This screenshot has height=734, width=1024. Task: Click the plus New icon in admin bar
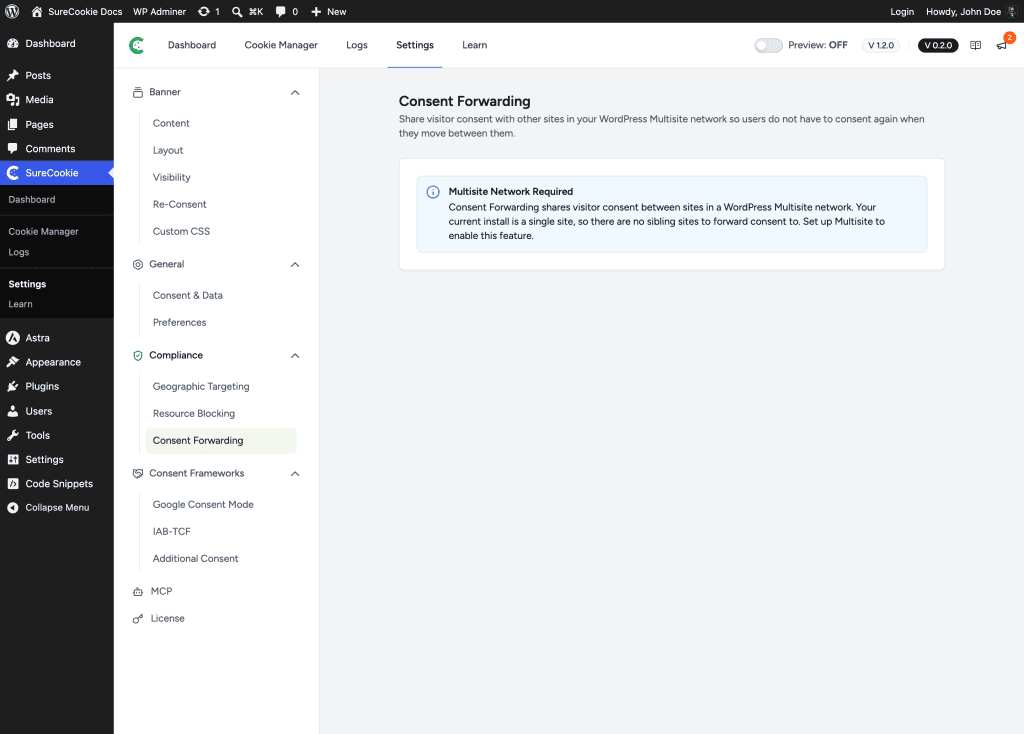(x=316, y=11)
